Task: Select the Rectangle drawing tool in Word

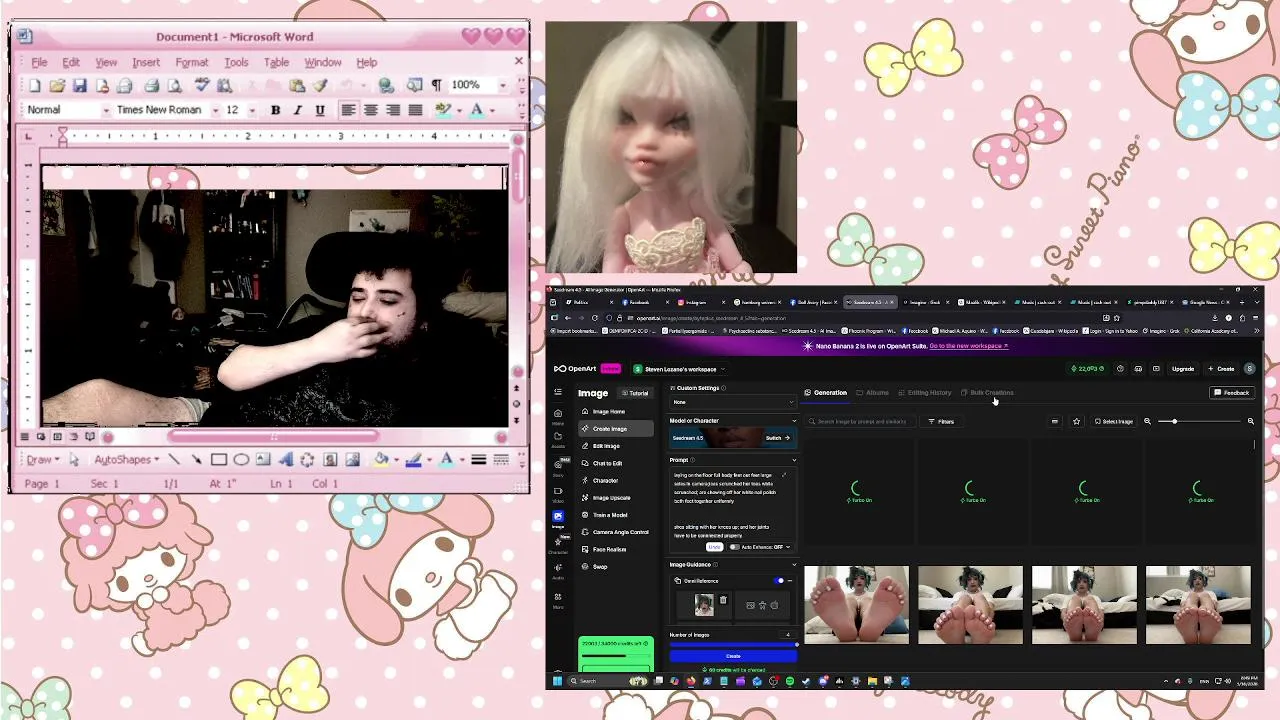Action: [219, 460]
